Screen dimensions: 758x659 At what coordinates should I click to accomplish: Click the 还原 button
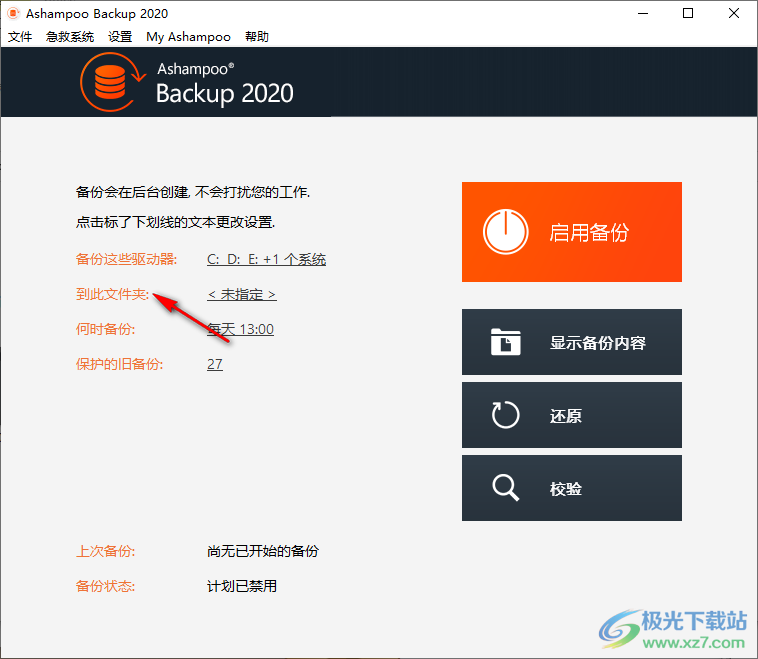point(571,415)
